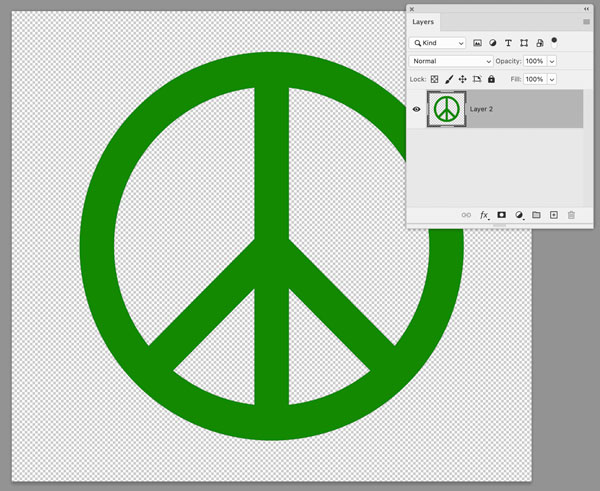This screenshot has width=600, height=491.
Task: Open the Layers panel menu
Action: pyautogui.click(x=586, y=22)
